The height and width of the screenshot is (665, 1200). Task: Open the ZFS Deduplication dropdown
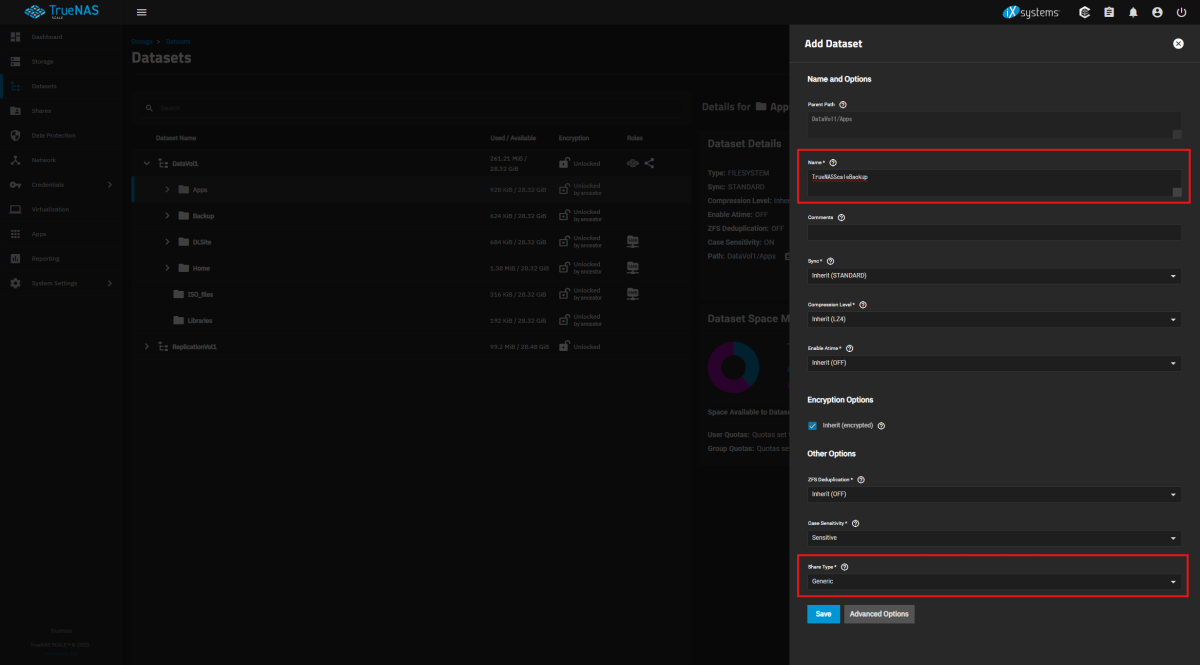[x=995, y=494]
